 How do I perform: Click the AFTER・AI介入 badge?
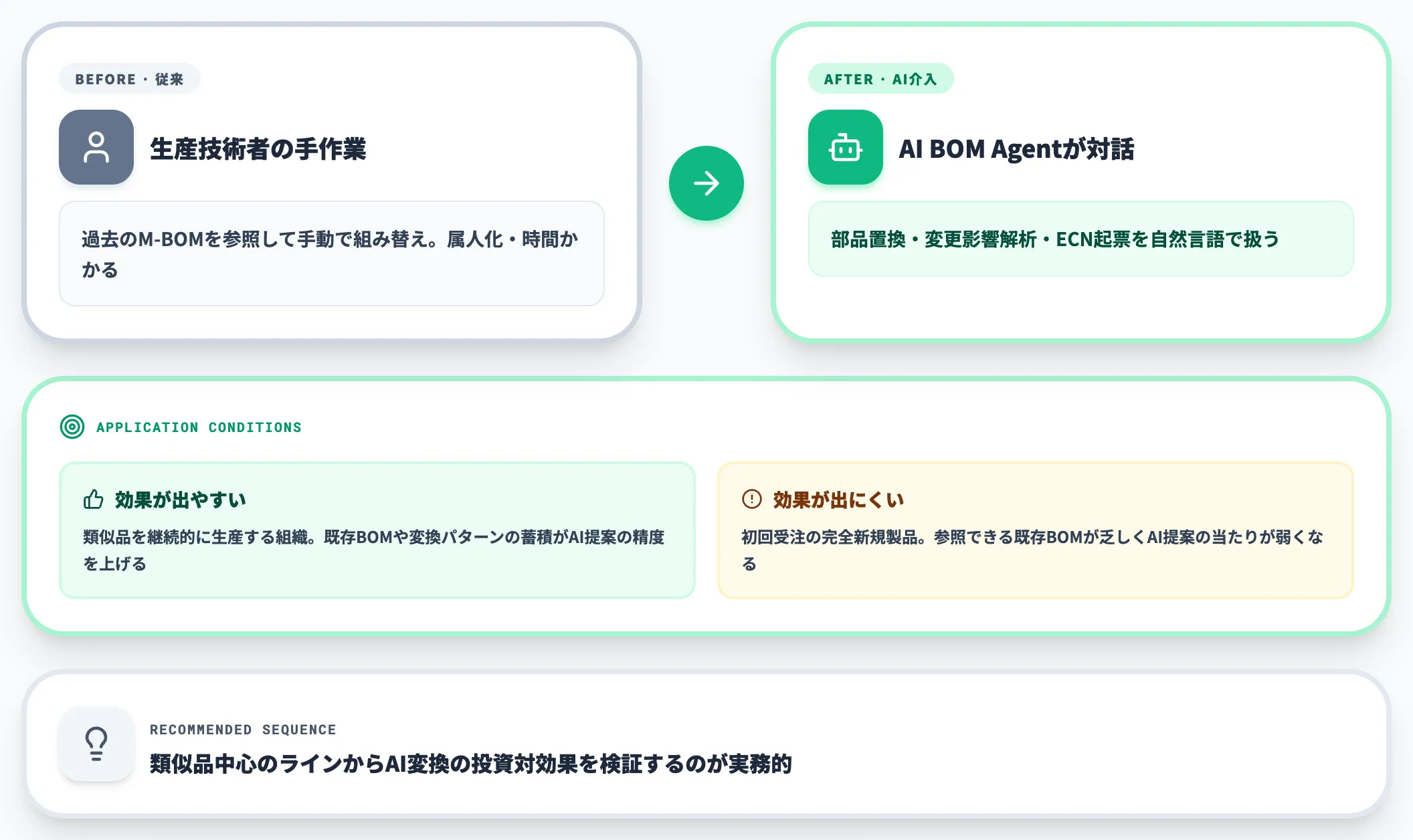880,79
